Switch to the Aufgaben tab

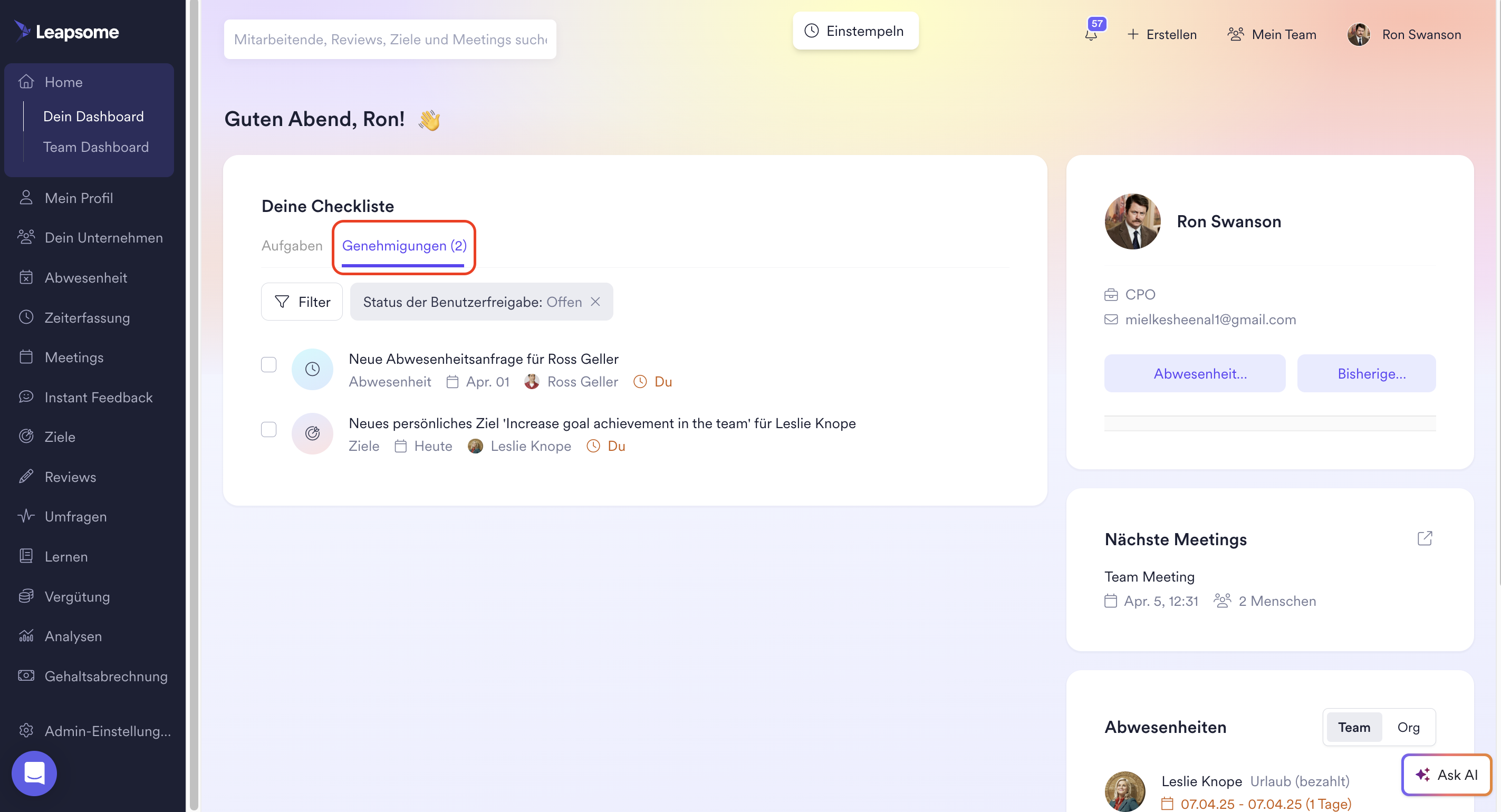click(292, 246)
